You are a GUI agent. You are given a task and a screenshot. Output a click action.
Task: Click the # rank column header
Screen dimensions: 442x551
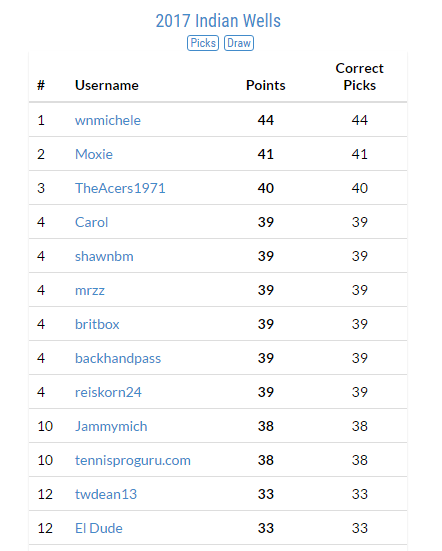pyautogui.click(x=41, y=85)
